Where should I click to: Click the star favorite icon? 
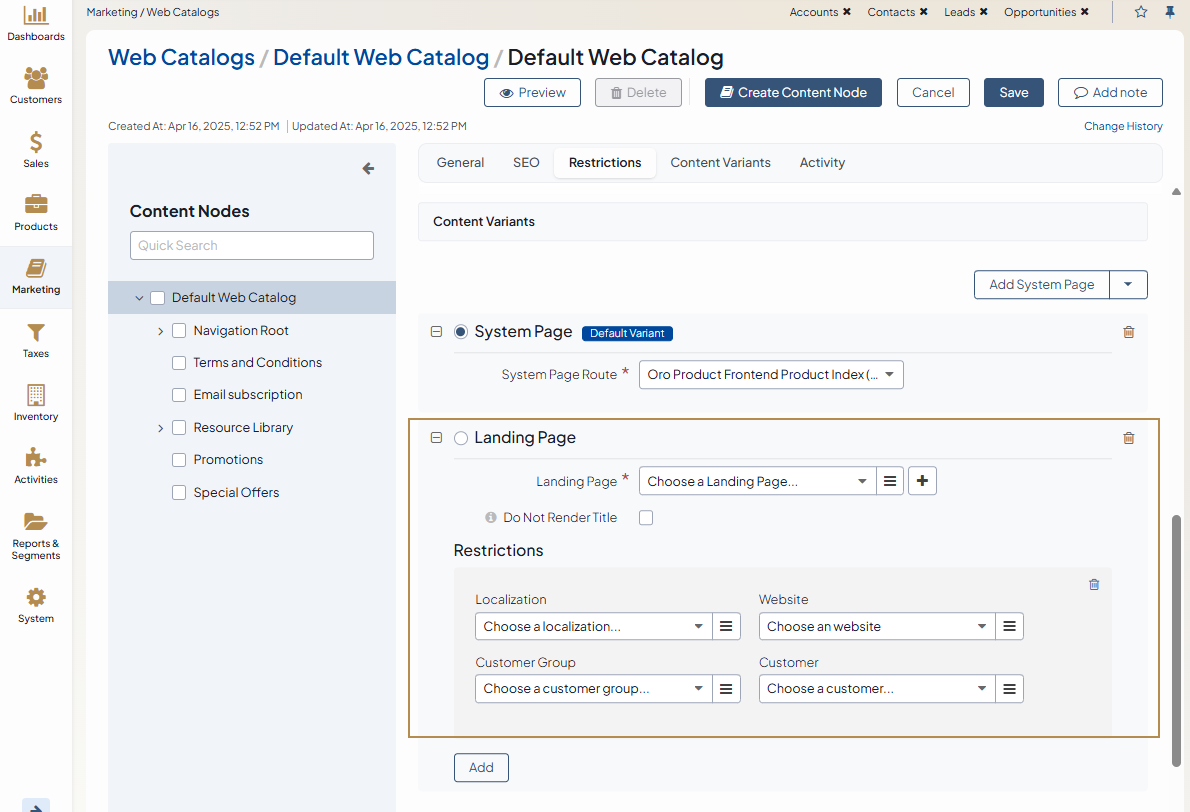click(1141, 12)
